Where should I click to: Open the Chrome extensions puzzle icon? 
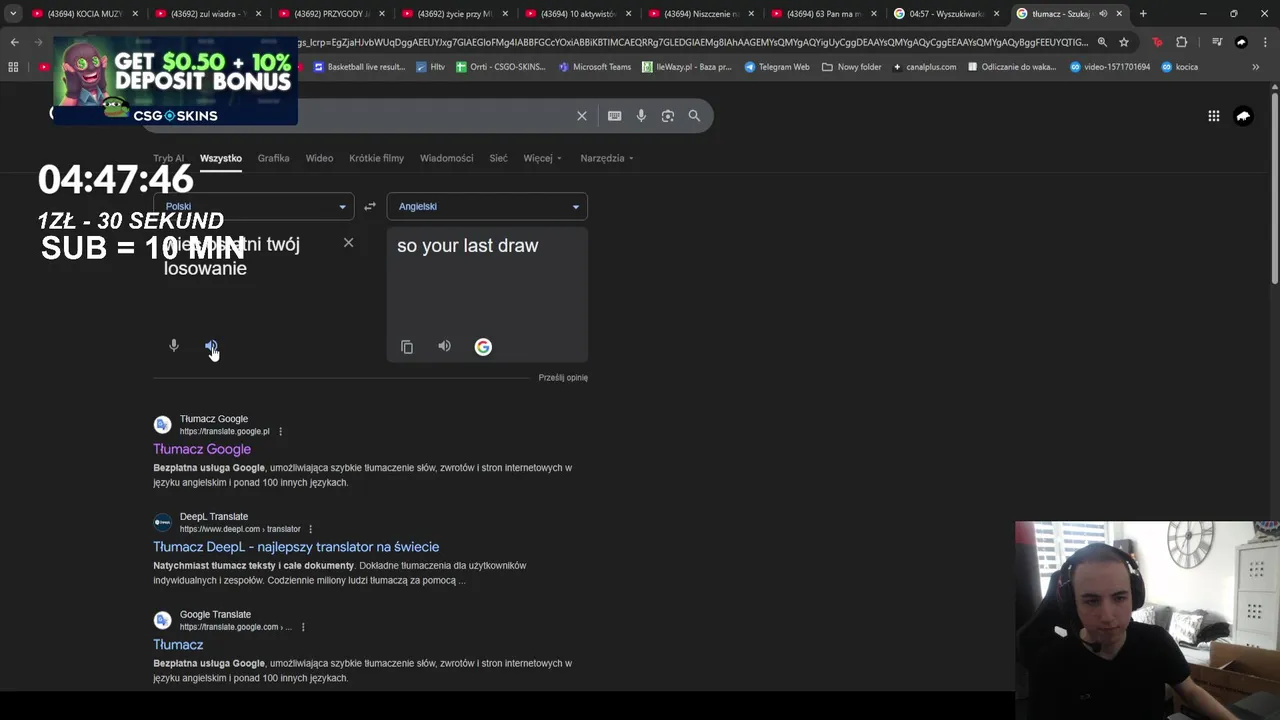1182,42
